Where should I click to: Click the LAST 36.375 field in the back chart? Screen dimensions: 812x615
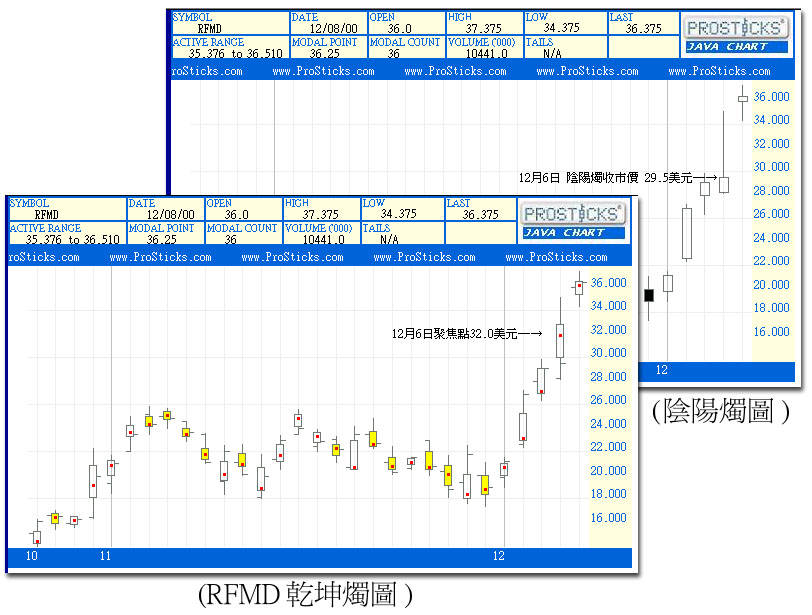(x=643, y=24)
